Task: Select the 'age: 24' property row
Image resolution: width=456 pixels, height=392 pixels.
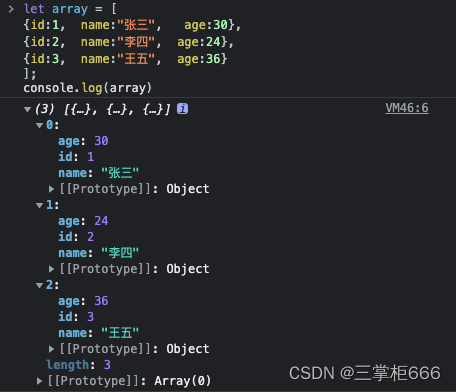Action: (x=83, y=221)
